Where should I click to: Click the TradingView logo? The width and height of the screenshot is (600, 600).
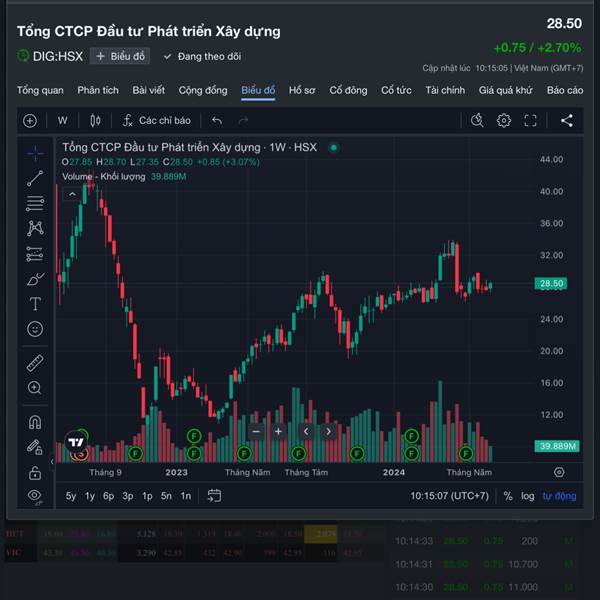[76, 443]
